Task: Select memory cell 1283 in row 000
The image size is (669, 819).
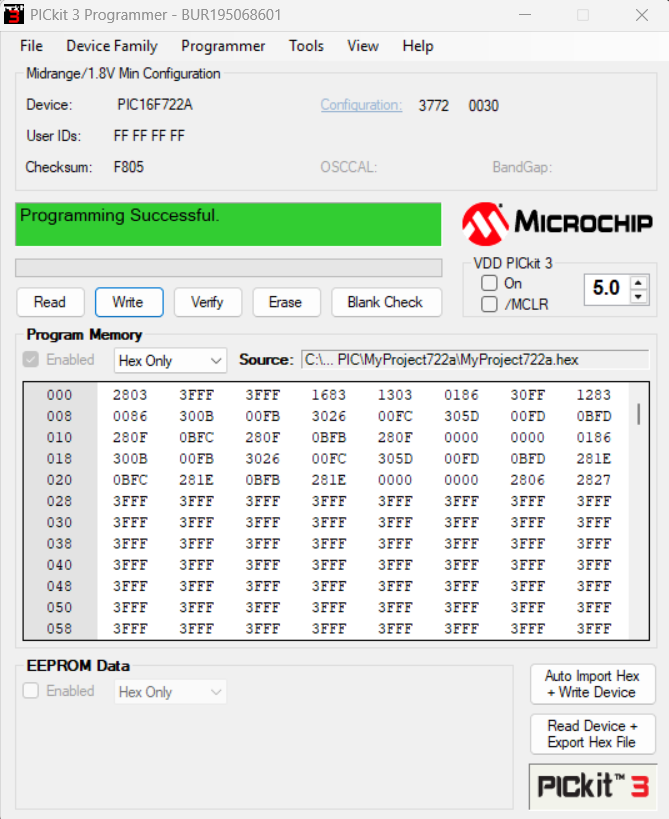Action: click(594, 395)
